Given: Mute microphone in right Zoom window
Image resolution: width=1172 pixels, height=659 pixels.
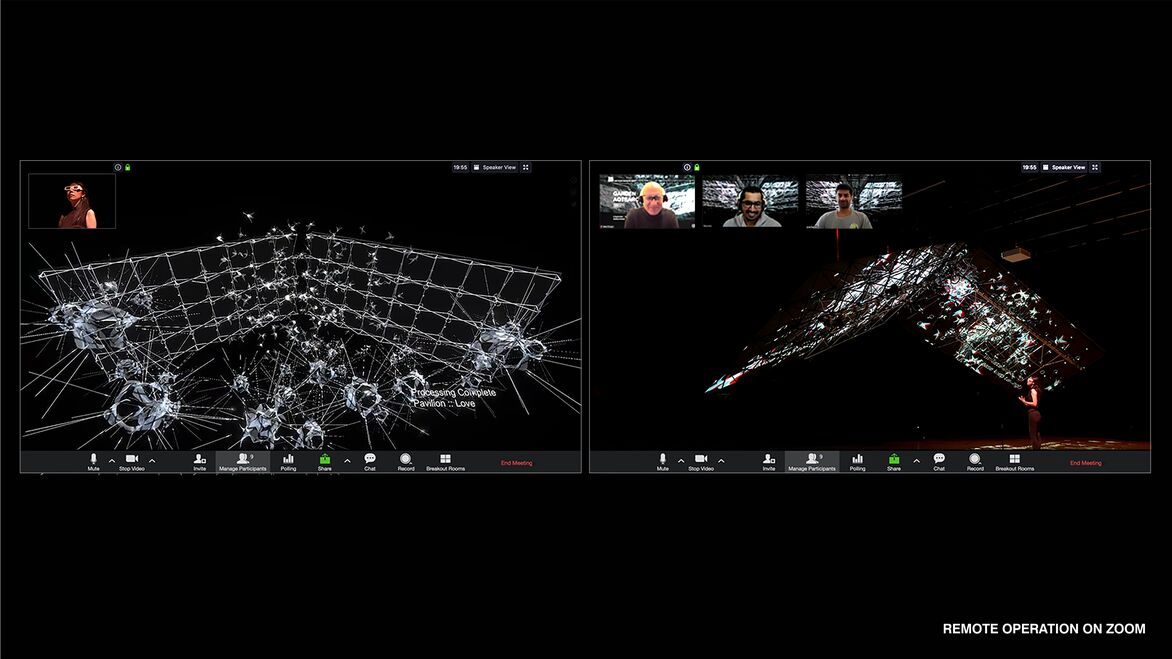Looking at the screenshot, I should (662, 461).
